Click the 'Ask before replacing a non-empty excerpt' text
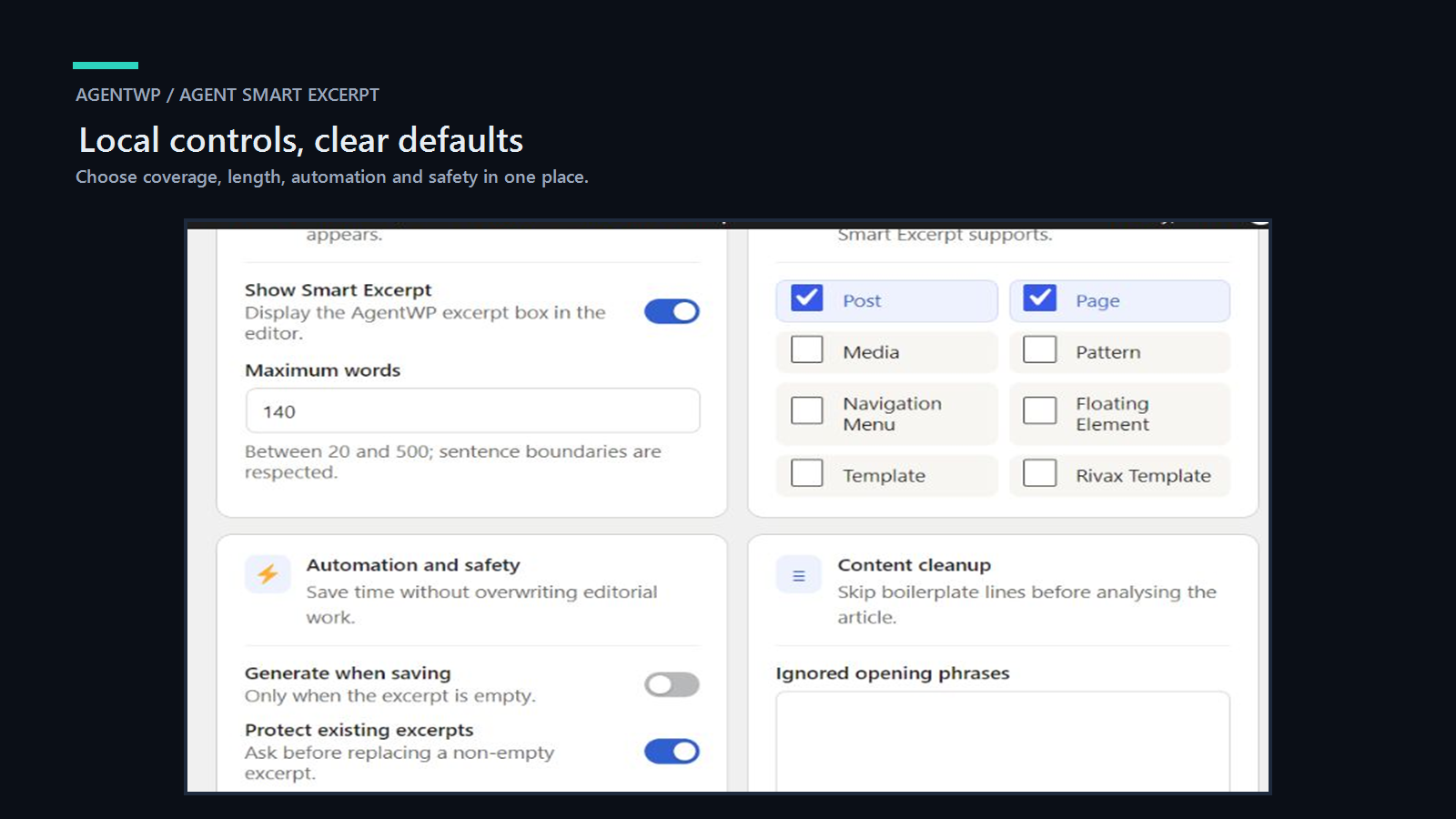1456x819 pixels. (399, 763)
